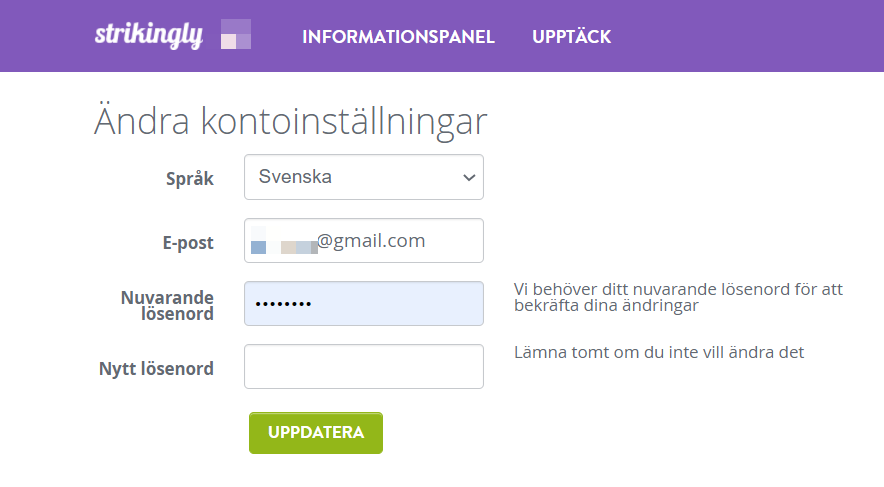Click the Nytt lösenord label
This screenshot has width=884, height=487.
pos(156,369)
